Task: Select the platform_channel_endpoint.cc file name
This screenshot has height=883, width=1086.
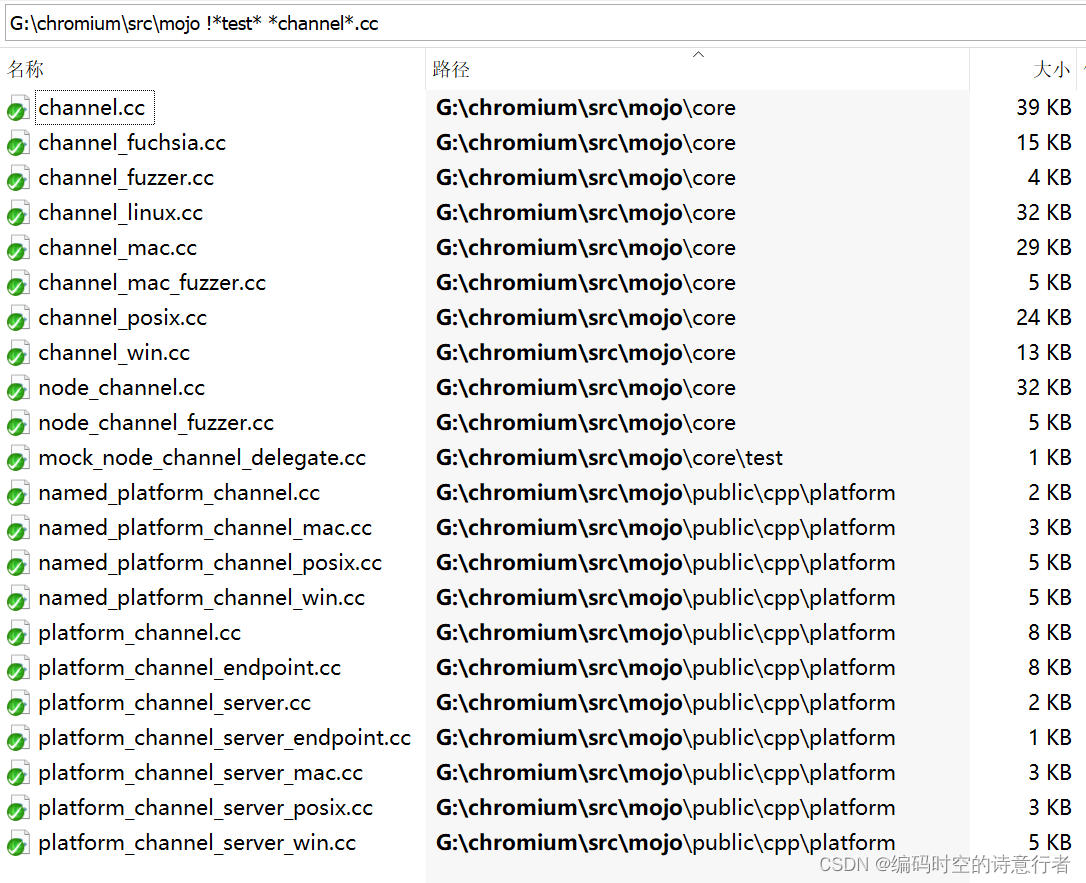Action: click(190, 667)
